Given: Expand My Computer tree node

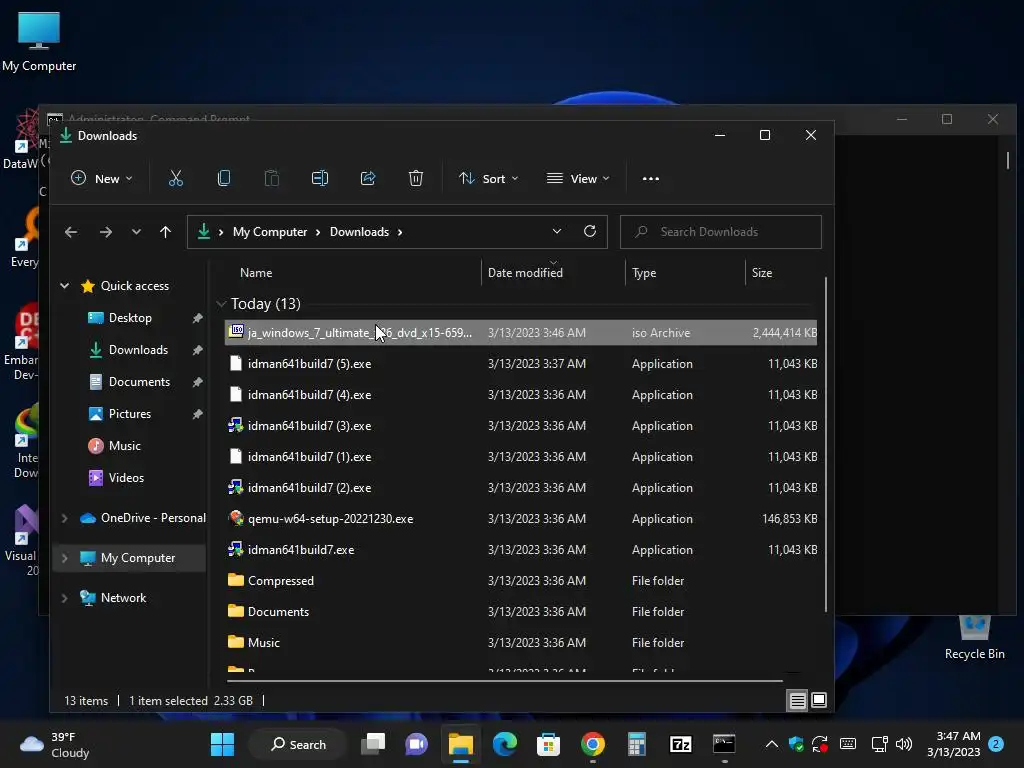Looking at the screenshot, I should click(64, 558).
